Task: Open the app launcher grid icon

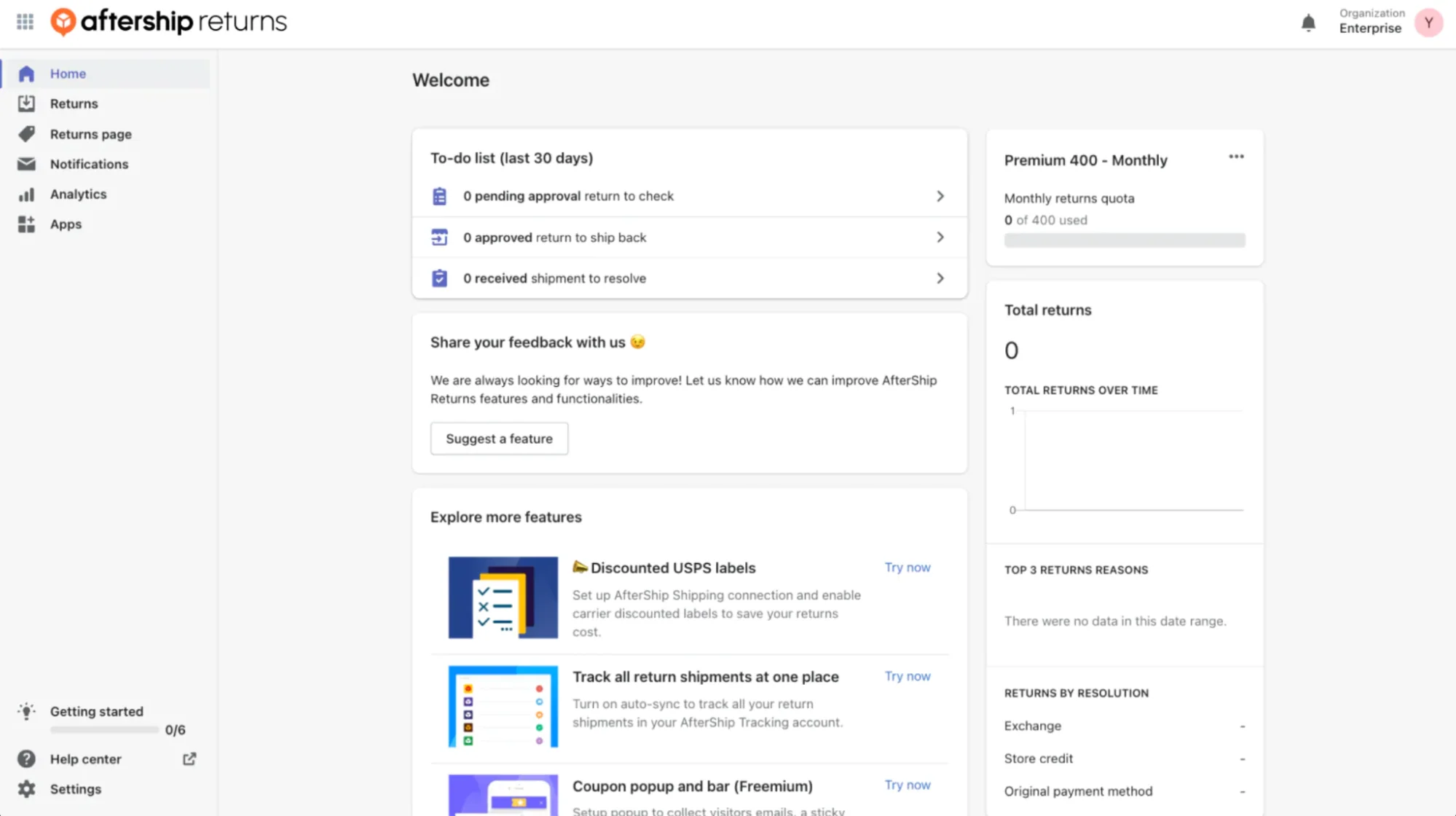Action: pos(25,22)
